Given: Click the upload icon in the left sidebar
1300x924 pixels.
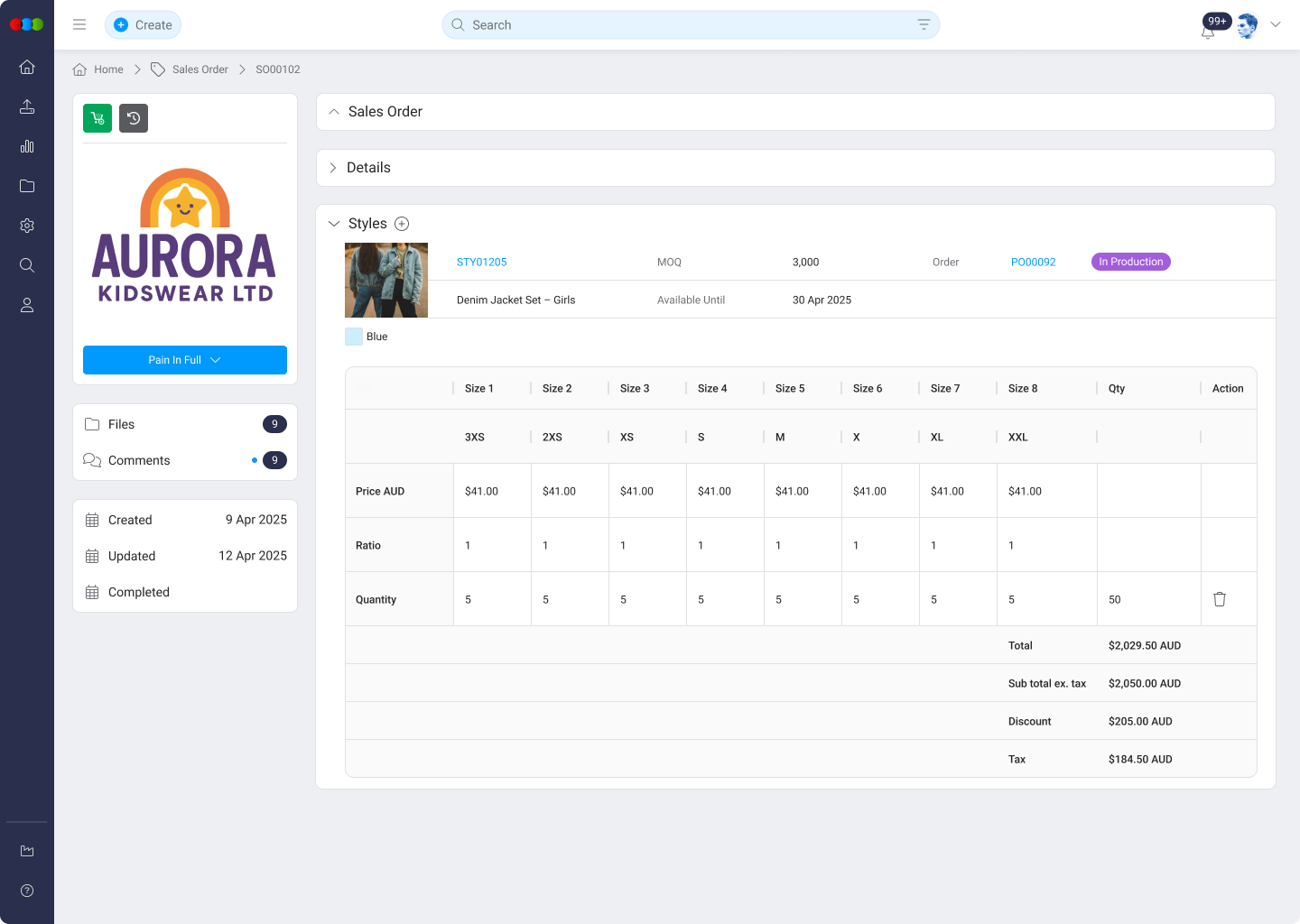Looking at the screenshot, I should tap(26, 106).
